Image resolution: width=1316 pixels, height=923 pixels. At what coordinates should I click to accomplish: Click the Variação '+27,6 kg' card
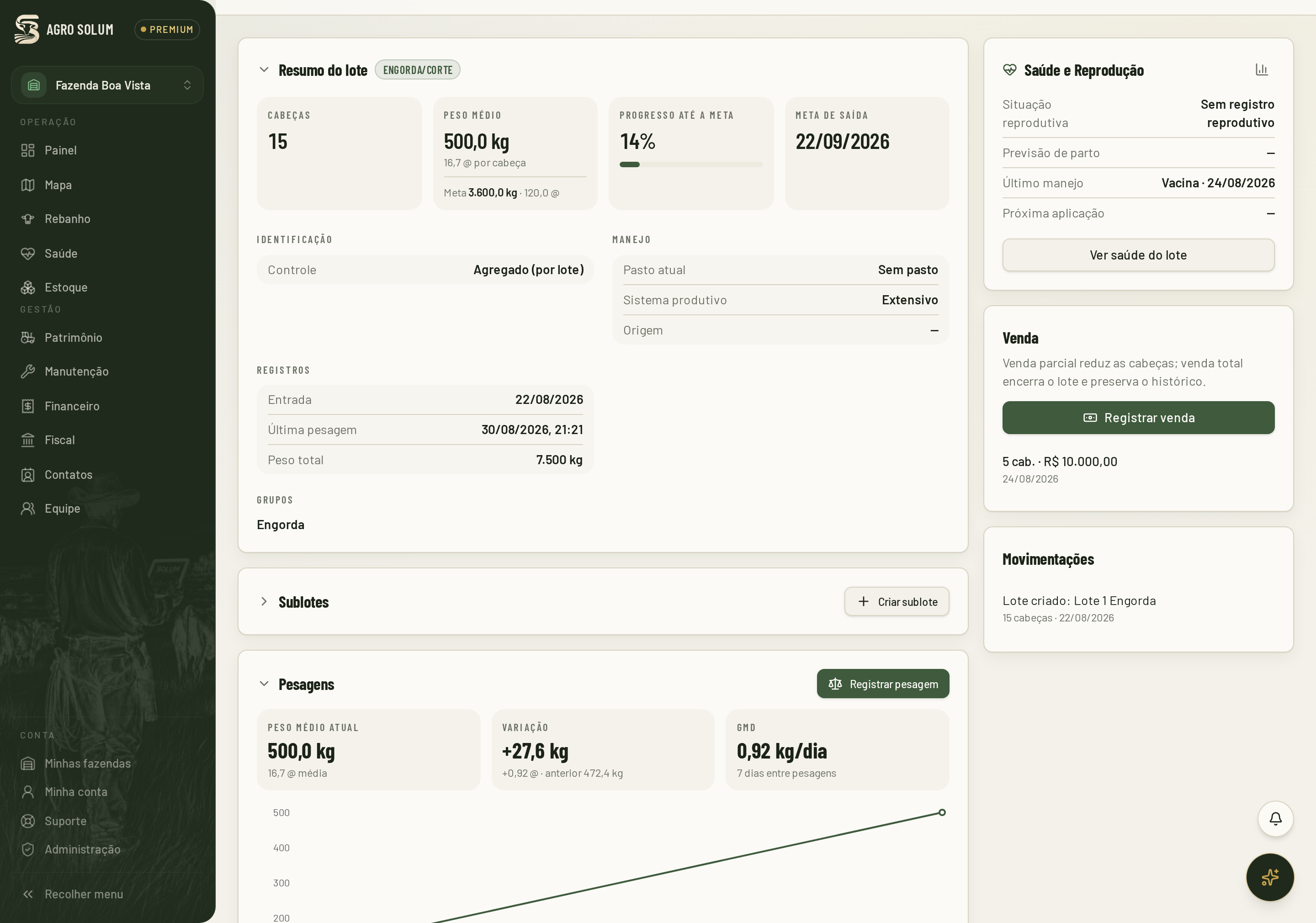point(602,750)
